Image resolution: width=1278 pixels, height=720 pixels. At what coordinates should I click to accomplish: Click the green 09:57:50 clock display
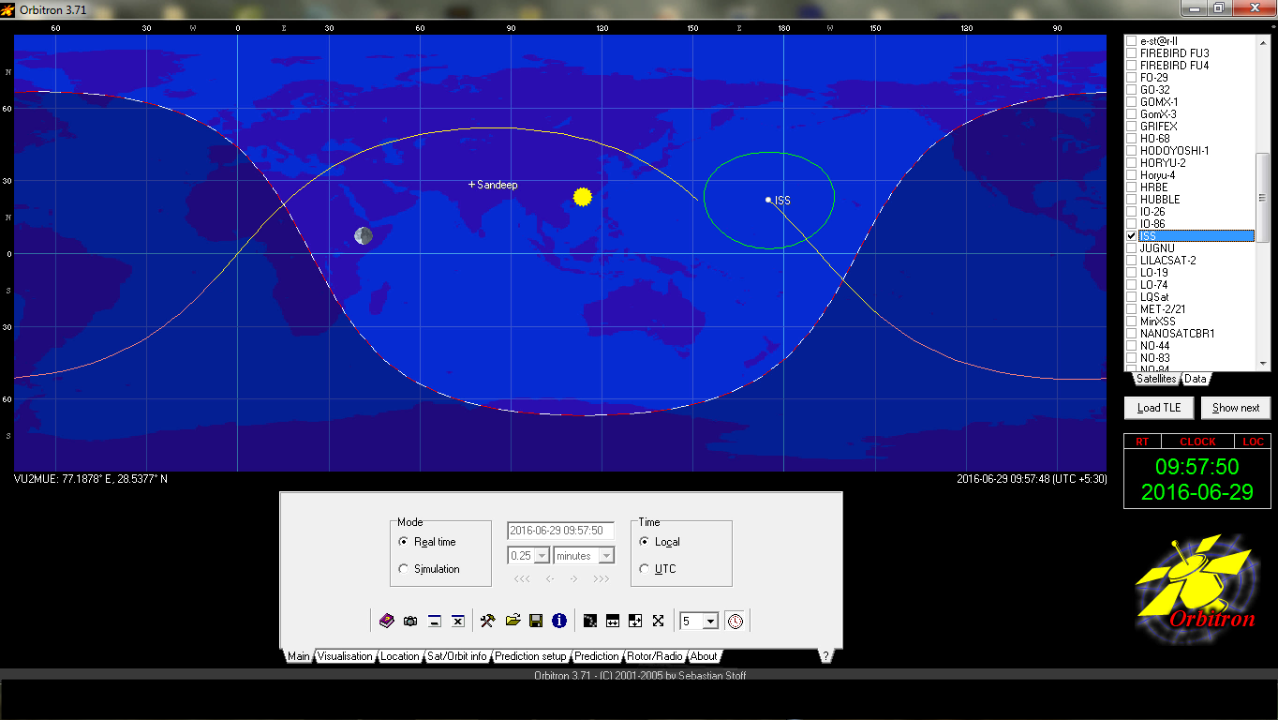[1197, 467]
